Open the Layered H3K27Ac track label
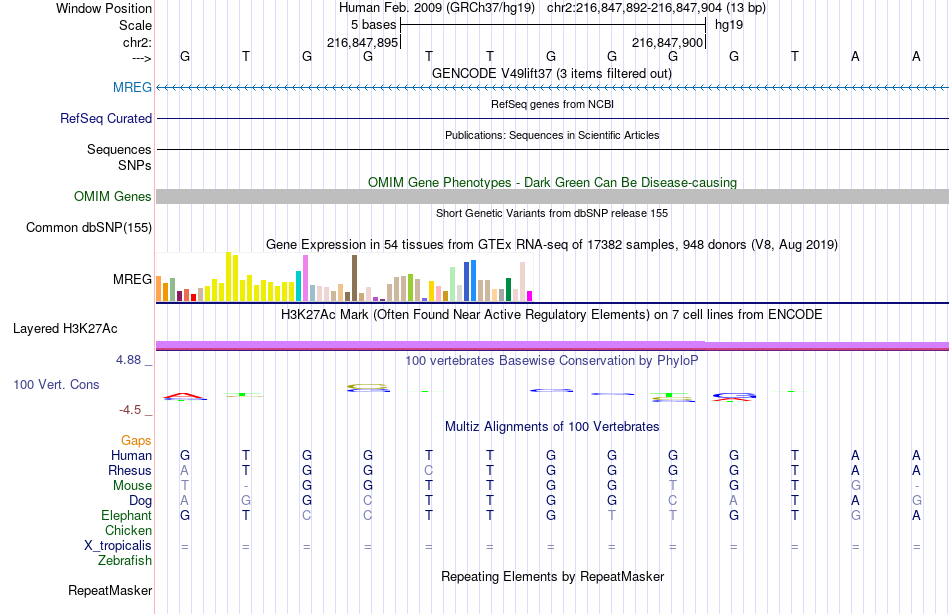The image size is (950, 614). click(65, 329)
